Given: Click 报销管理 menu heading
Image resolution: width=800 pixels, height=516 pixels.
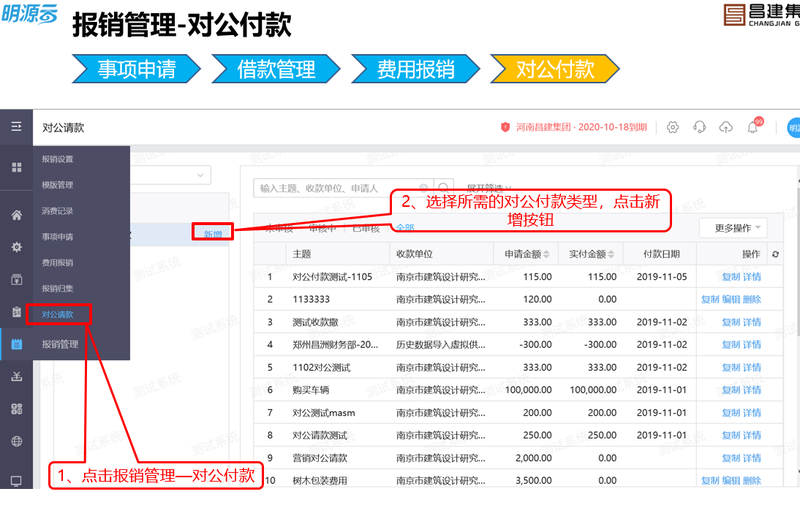Looking at the screenshot, I should point(60,345).
